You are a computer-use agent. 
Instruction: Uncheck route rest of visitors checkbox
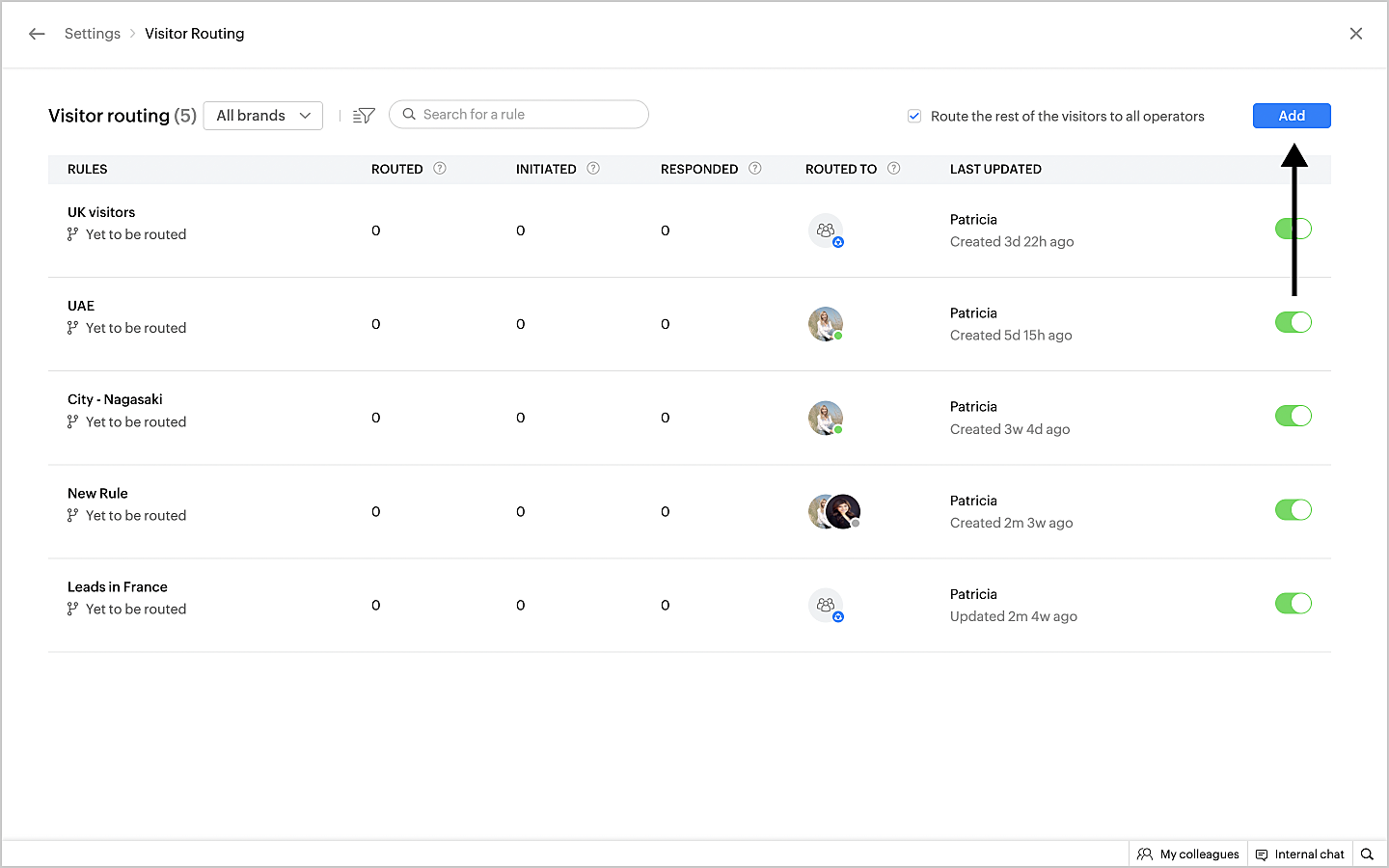point(914,117)
